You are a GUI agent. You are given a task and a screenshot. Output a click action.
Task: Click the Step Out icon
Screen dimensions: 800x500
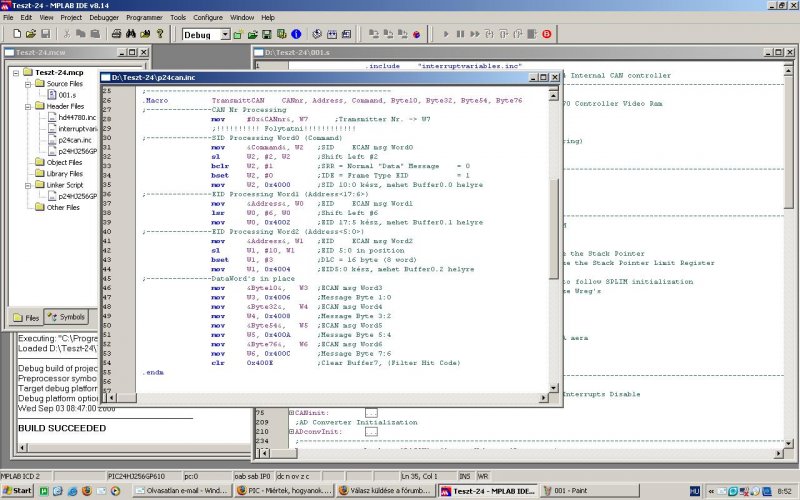[518, 34]
